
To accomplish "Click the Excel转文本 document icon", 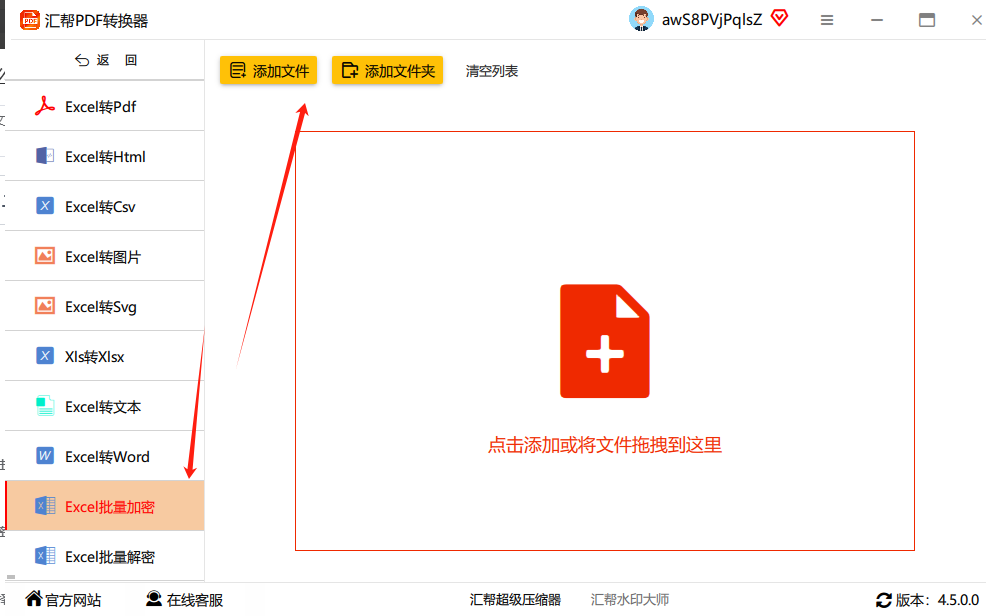I will coord(45,406).
